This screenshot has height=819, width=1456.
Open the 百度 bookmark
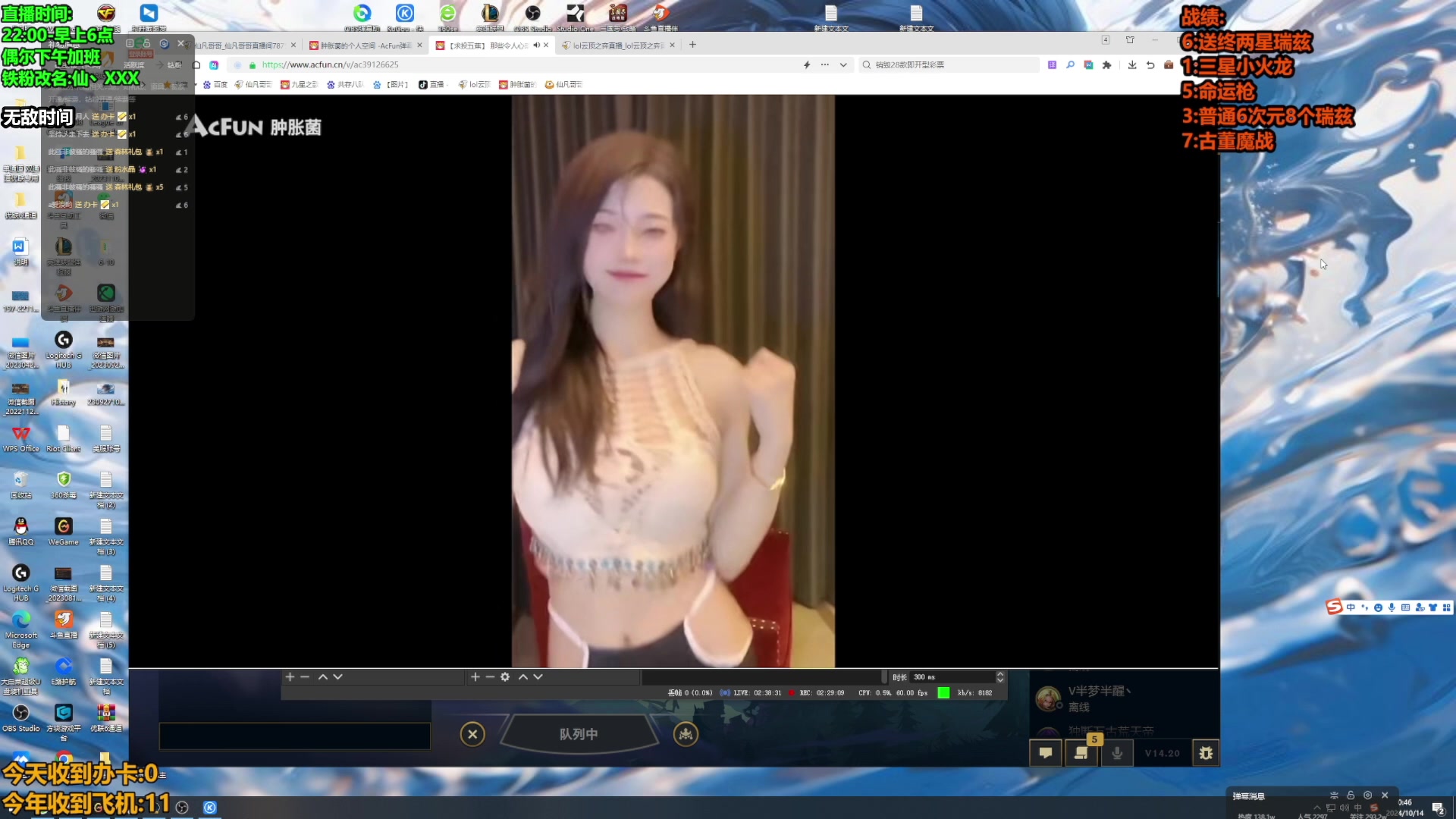pyautogui.click(x=215, y=84)
